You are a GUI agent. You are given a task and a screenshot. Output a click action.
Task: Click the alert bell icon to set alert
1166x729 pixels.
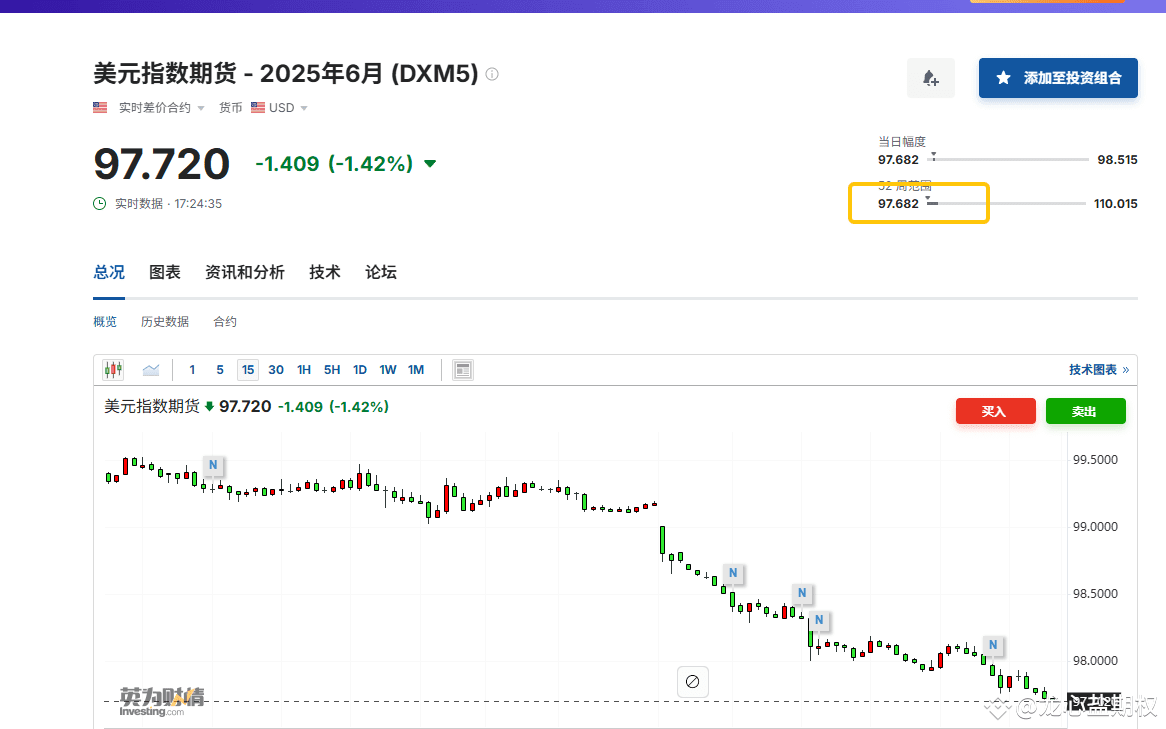tap(930, 78)
